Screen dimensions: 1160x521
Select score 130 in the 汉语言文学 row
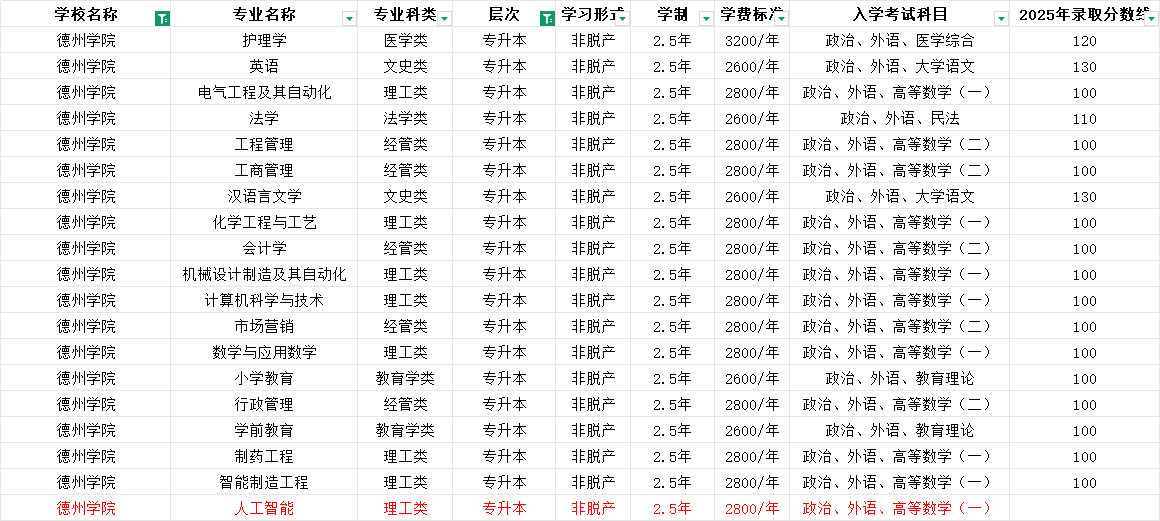(x=1085, y=197)
